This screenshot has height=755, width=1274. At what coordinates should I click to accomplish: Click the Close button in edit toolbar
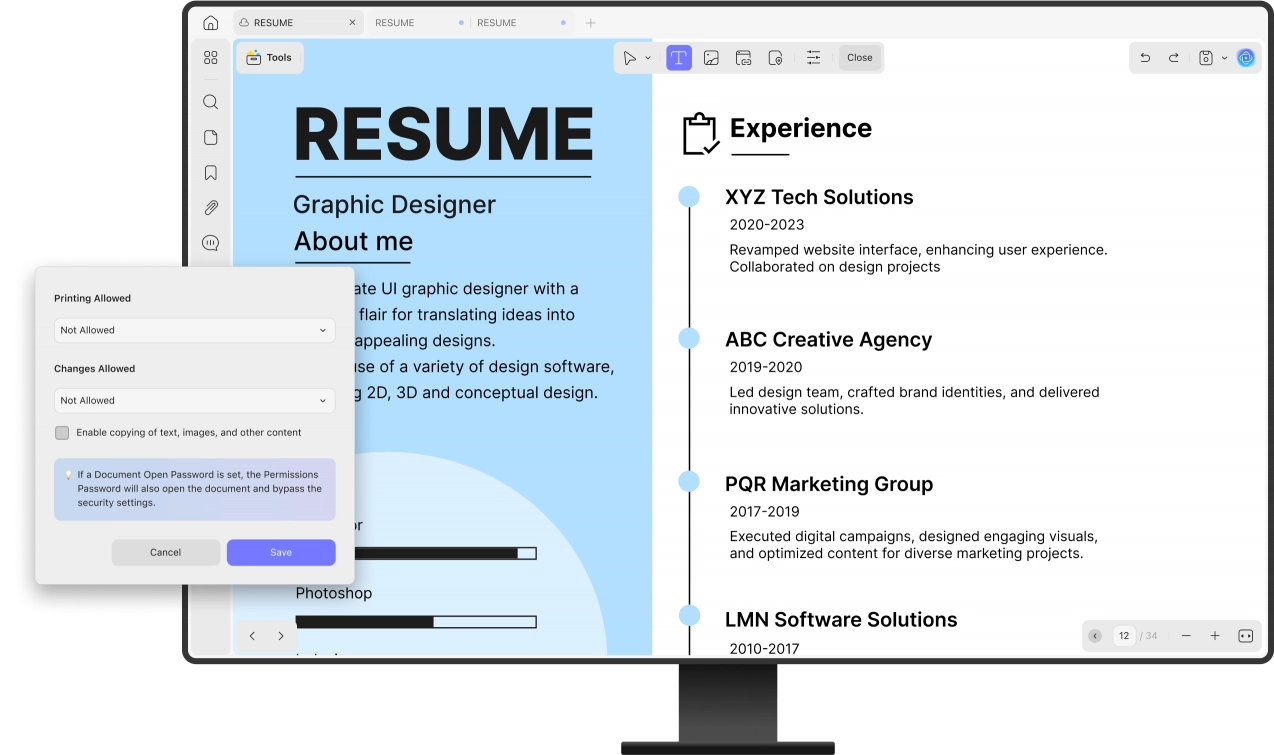(x=860, y=58)
